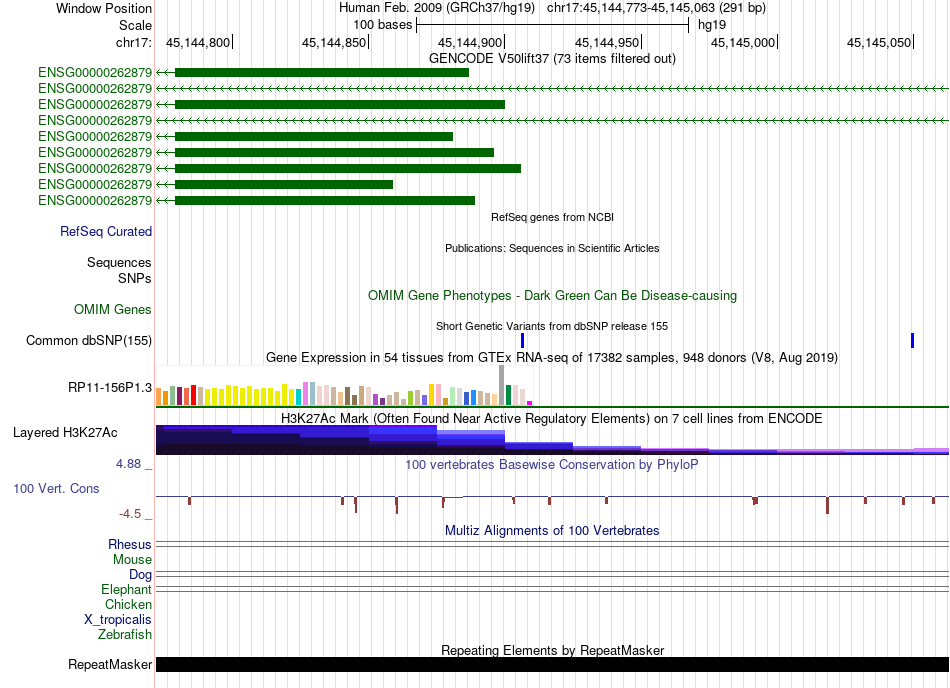Select the longest green GENCODE exon bar
This screenshot has width=950, height=688.
pos(348,168)
